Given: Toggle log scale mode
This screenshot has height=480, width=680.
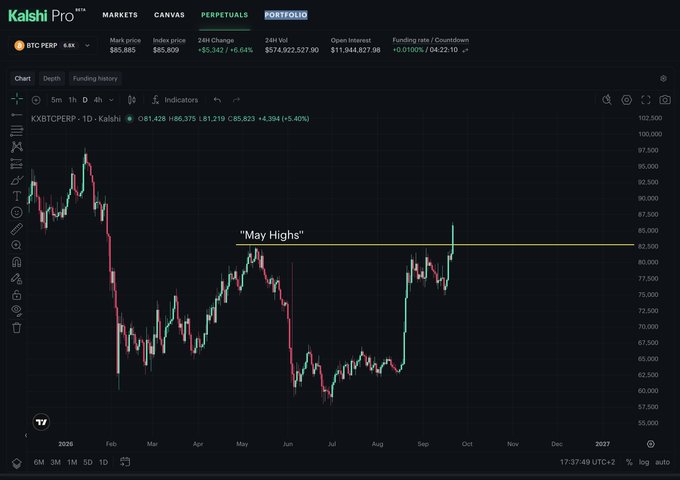Looking at the screenshot, I should [x=644, y=462].
